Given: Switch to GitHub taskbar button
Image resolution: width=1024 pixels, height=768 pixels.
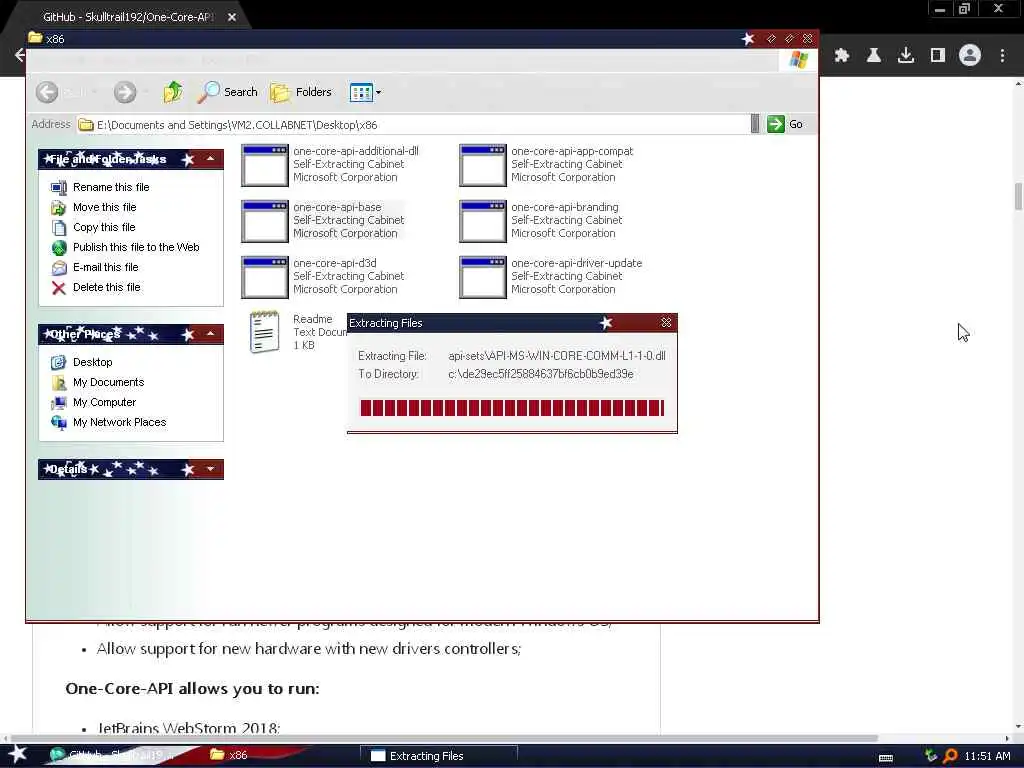Looking at the screenshot, I should click(118, 756).
